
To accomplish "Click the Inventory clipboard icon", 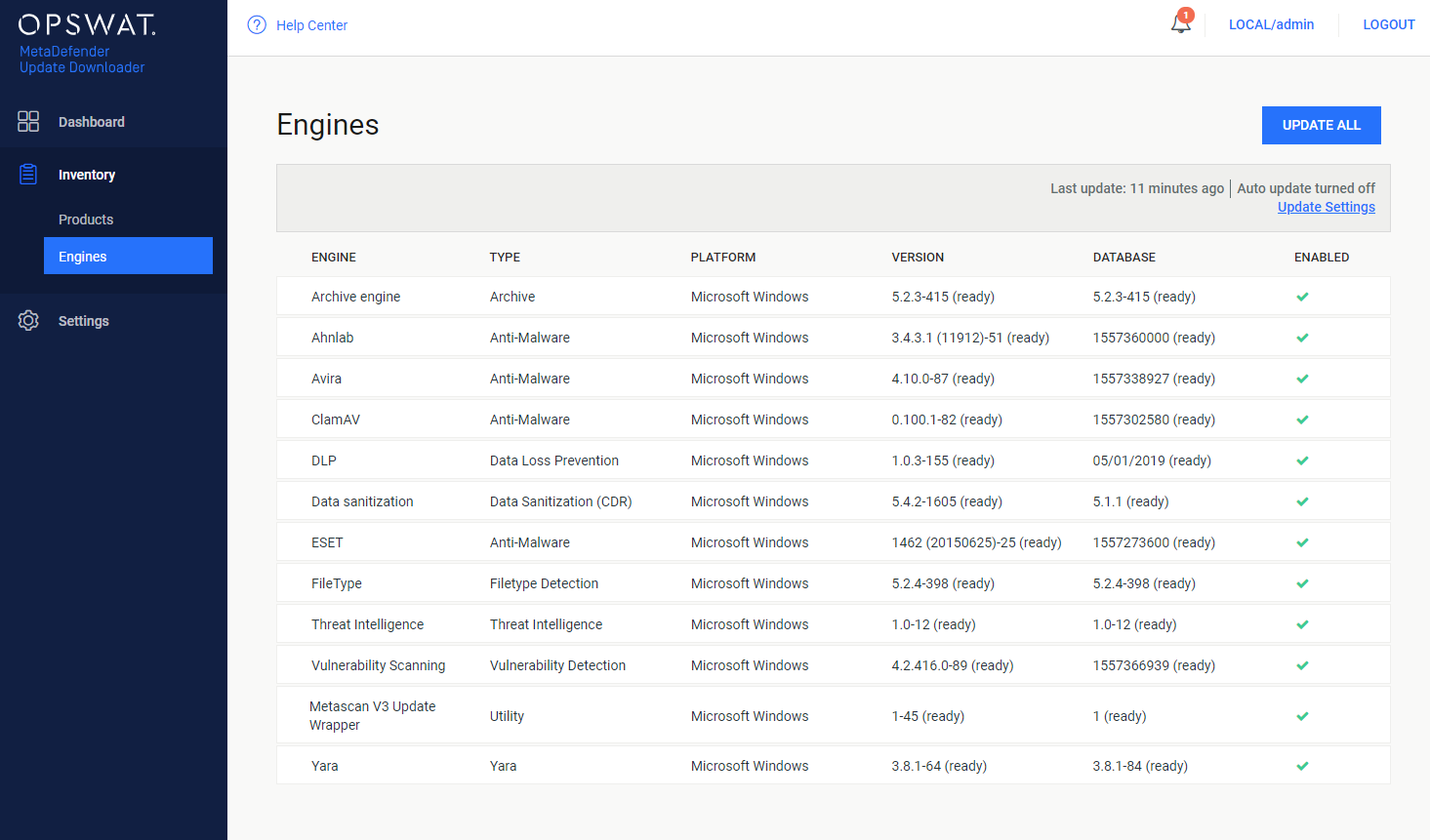I will point(28,174).
